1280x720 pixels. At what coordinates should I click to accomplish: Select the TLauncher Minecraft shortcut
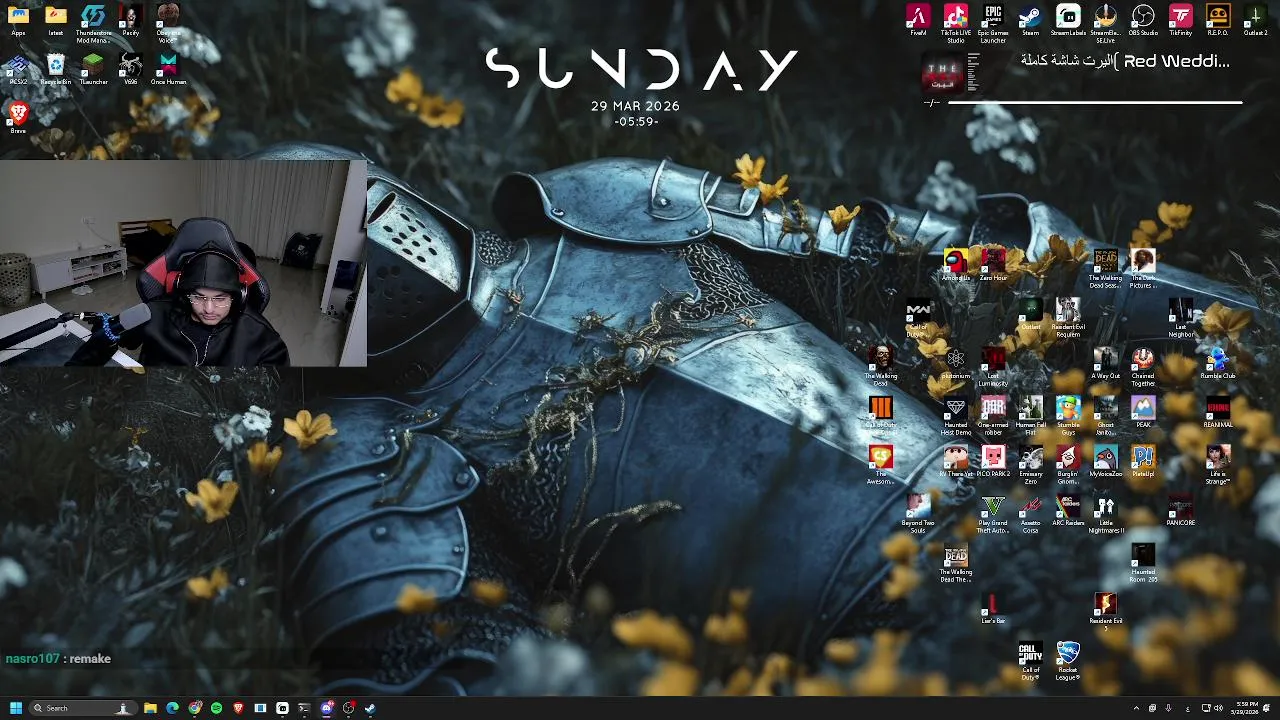93,69
